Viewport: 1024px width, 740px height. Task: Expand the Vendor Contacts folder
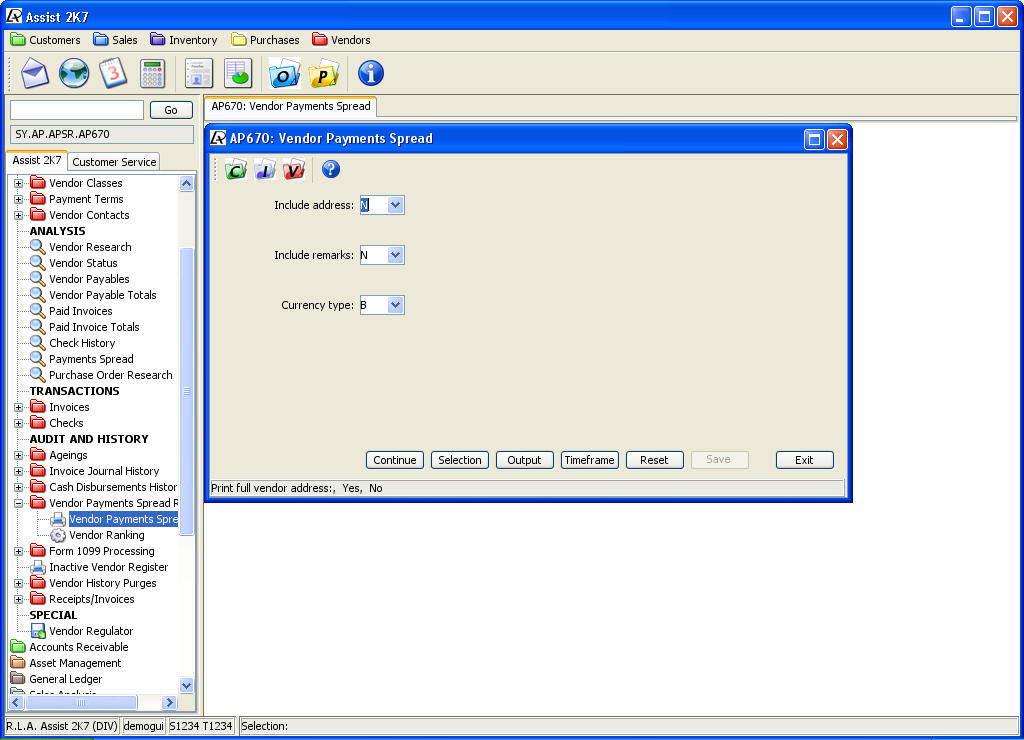pyautogui.click(x=18, y=216)
